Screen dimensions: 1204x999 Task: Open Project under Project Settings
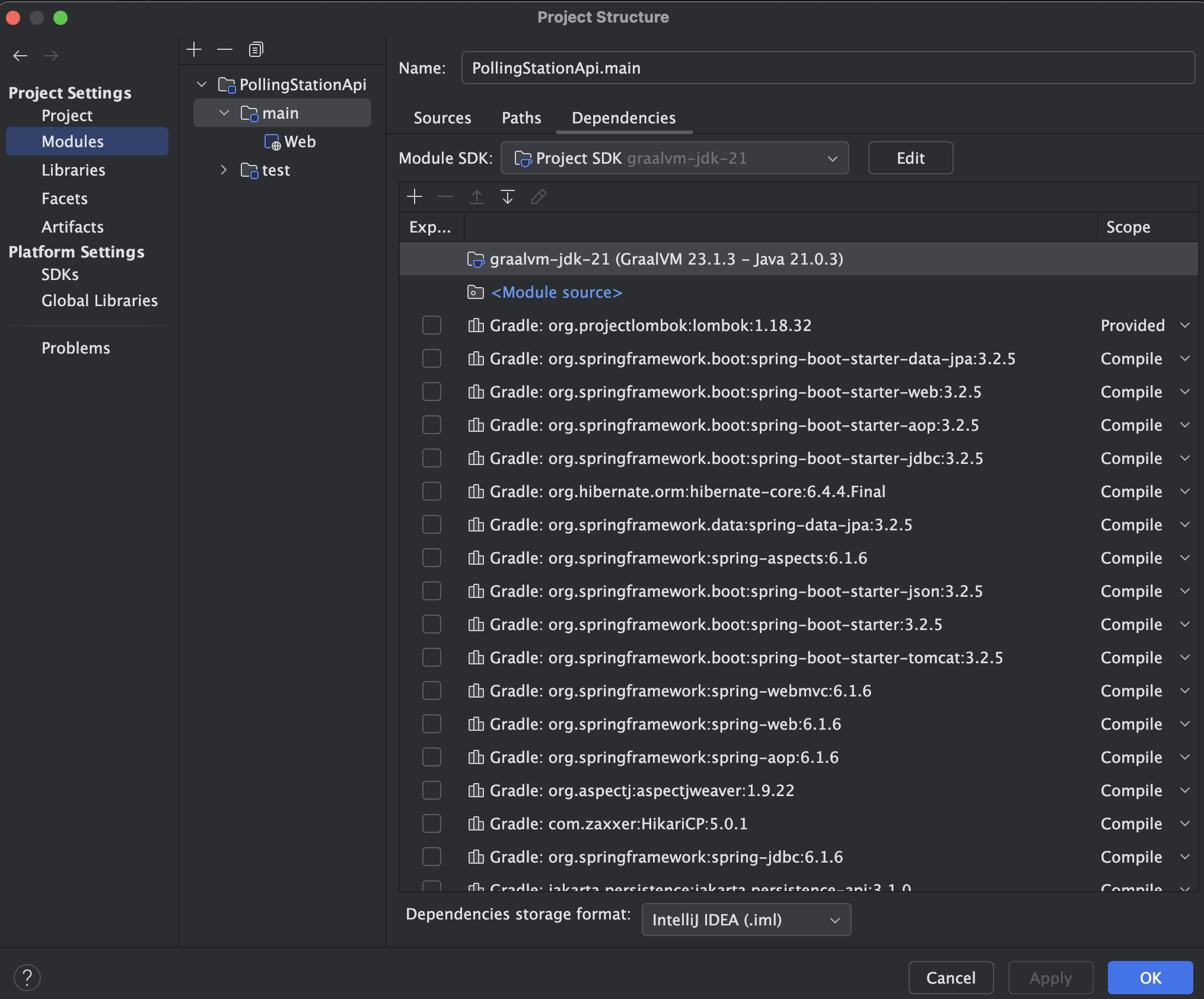tap(87, 116)
